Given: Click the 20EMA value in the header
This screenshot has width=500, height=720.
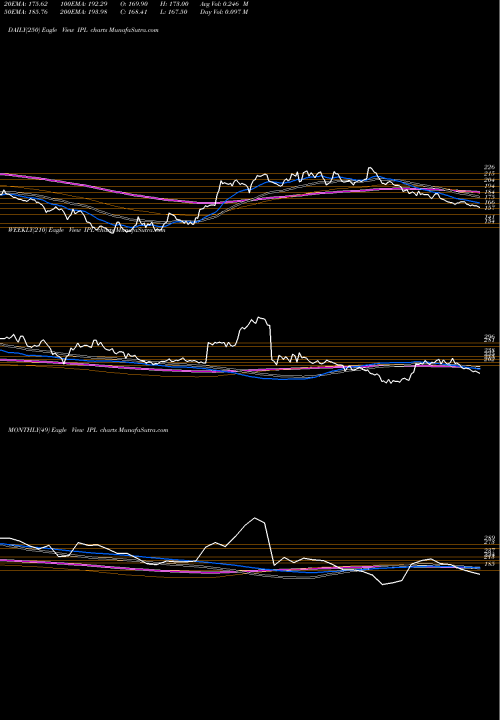Looking at the screenshot, I should coord(25,4).
